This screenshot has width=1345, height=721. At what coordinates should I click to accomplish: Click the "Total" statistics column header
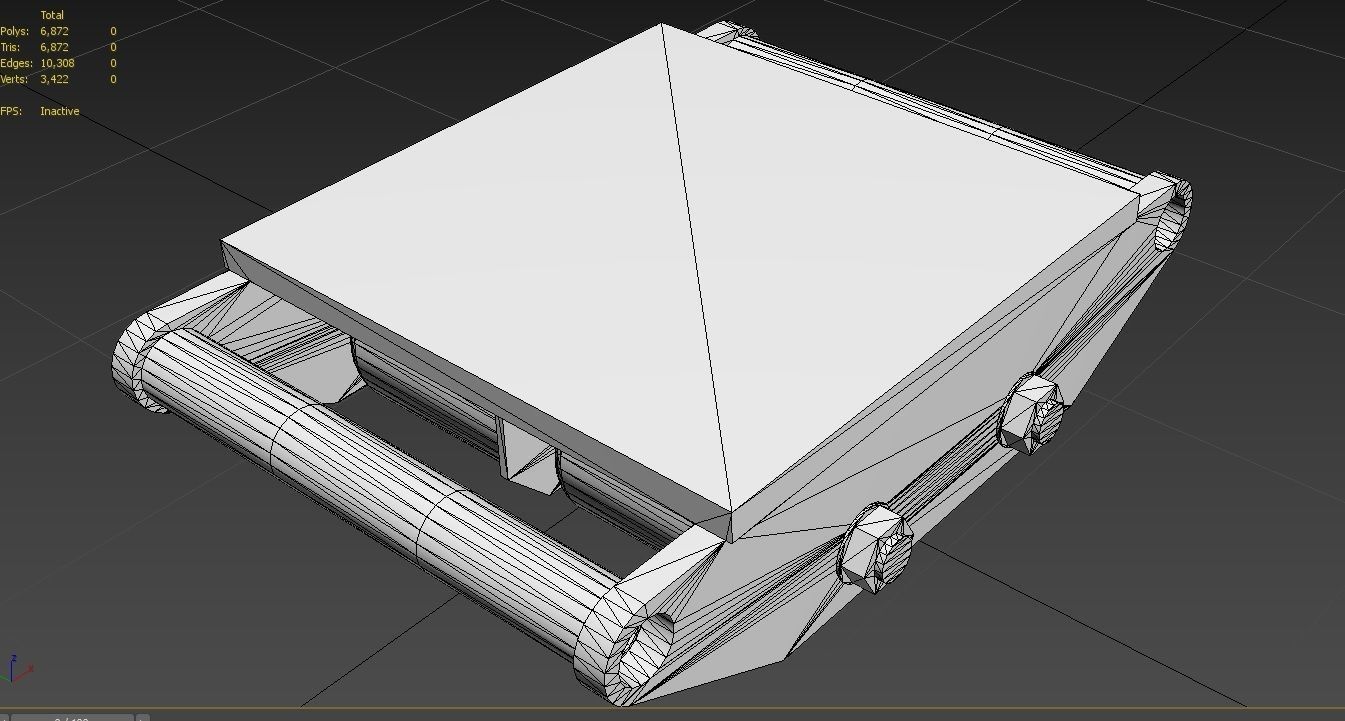point(52,15)
